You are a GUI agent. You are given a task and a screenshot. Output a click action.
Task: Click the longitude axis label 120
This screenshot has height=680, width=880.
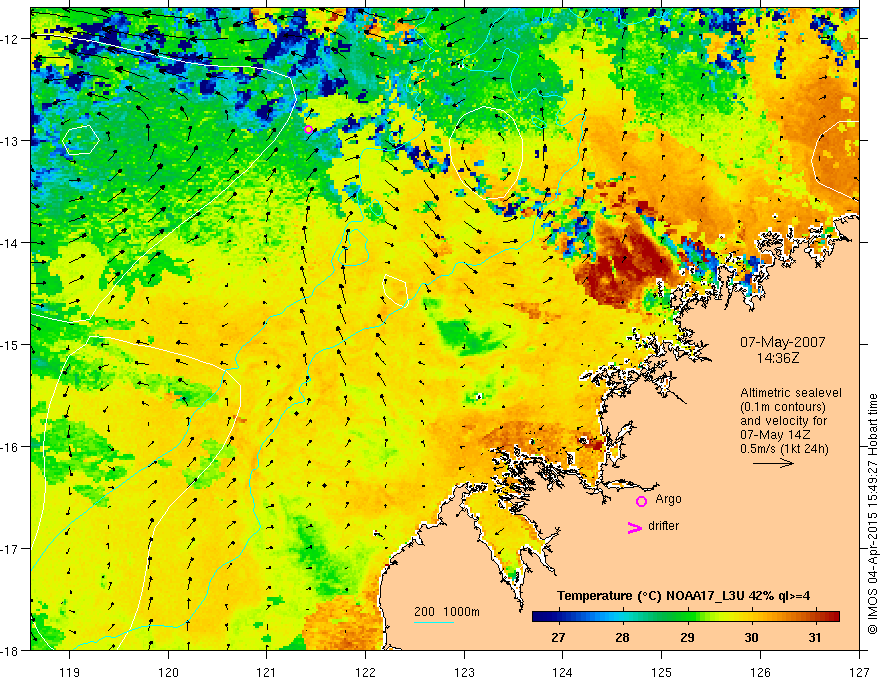168,672
